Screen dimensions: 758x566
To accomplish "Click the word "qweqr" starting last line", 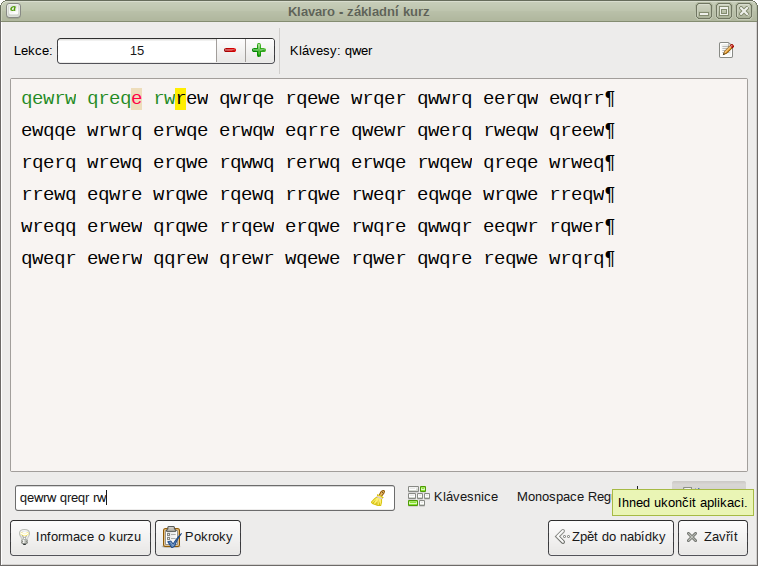I will [x=49, y=259].
